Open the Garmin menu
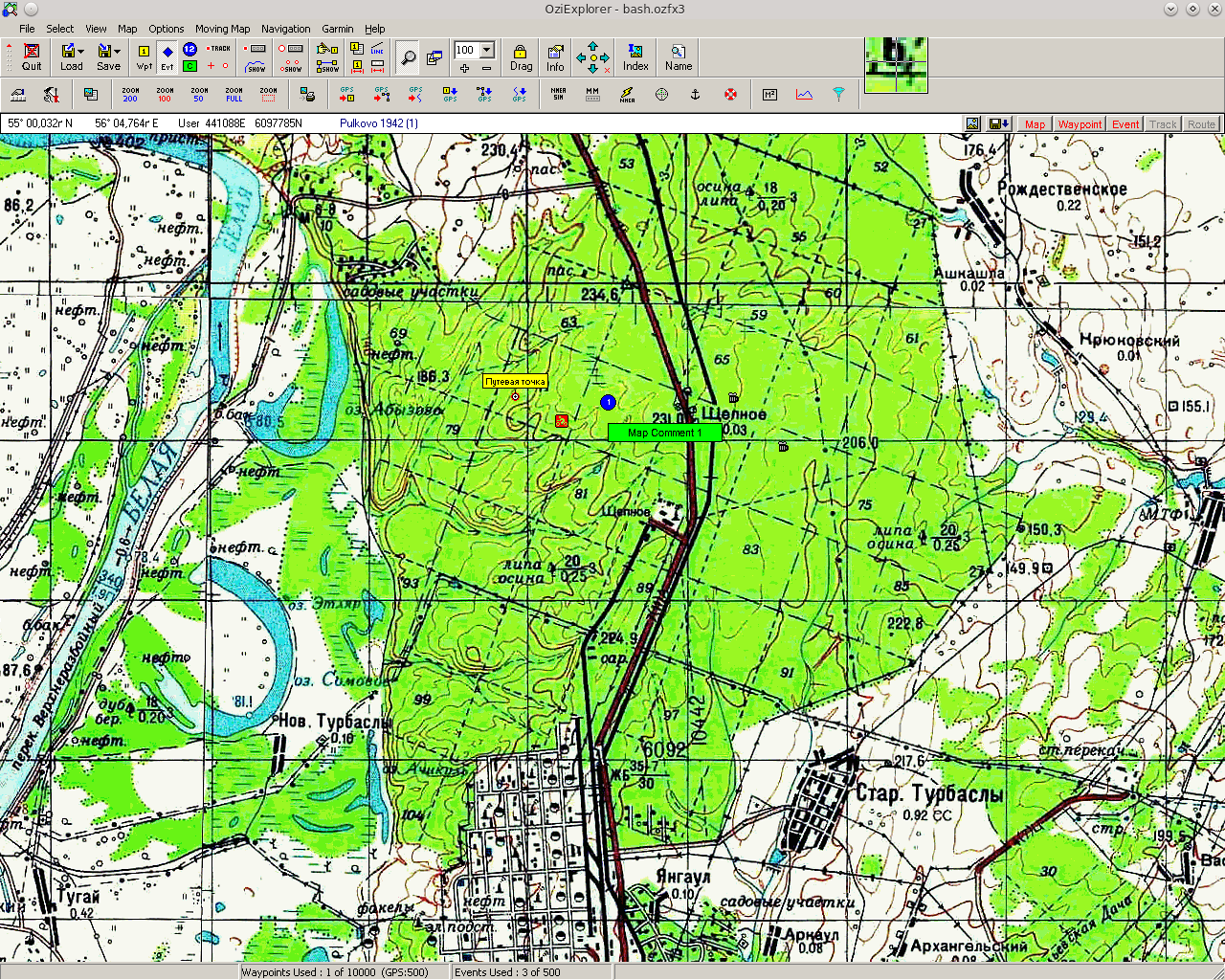Screen dimensions: 1225x980 (337, 29)
